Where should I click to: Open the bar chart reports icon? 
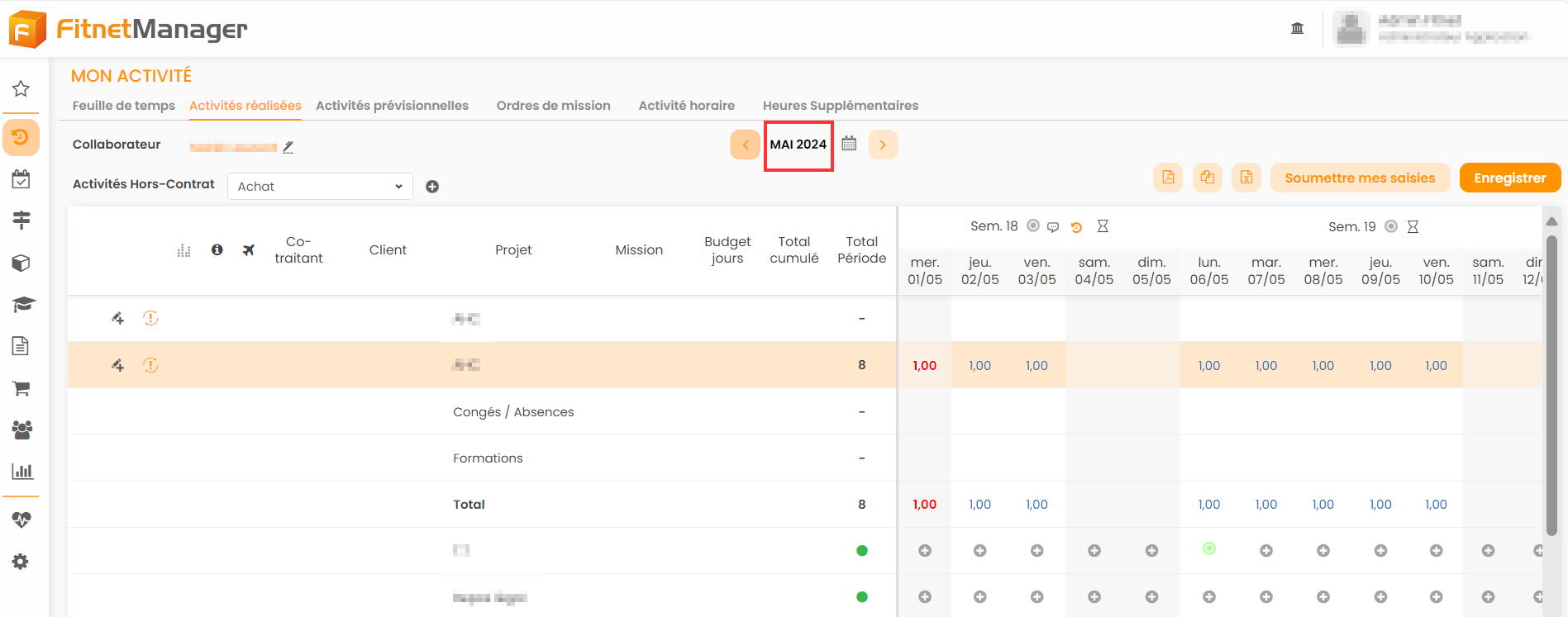click(x=21, y=472)
